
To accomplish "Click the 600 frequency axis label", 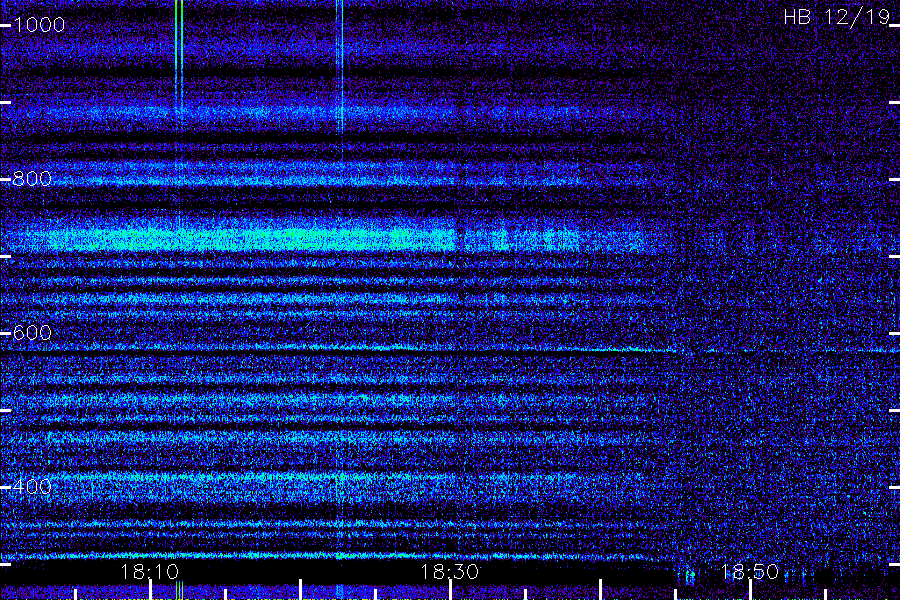I will (x=32, y=333).
